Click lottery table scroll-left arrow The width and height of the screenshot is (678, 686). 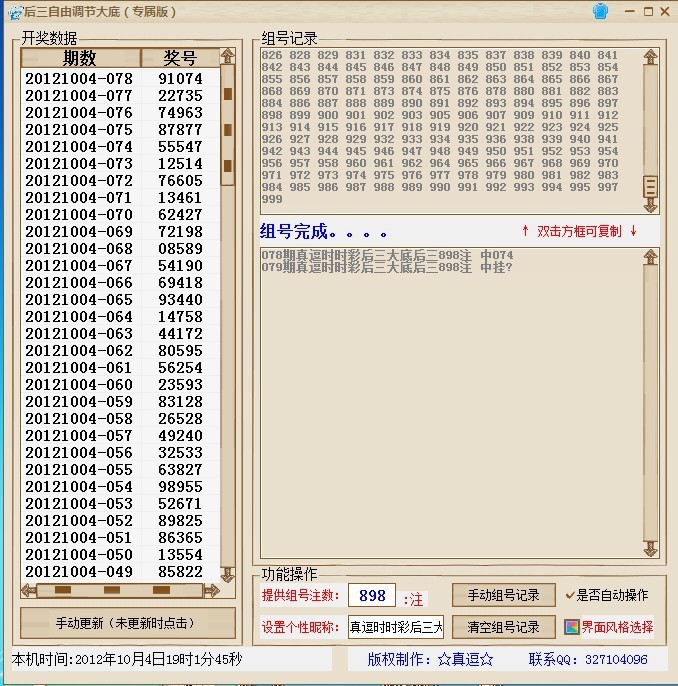coord(29,591)
